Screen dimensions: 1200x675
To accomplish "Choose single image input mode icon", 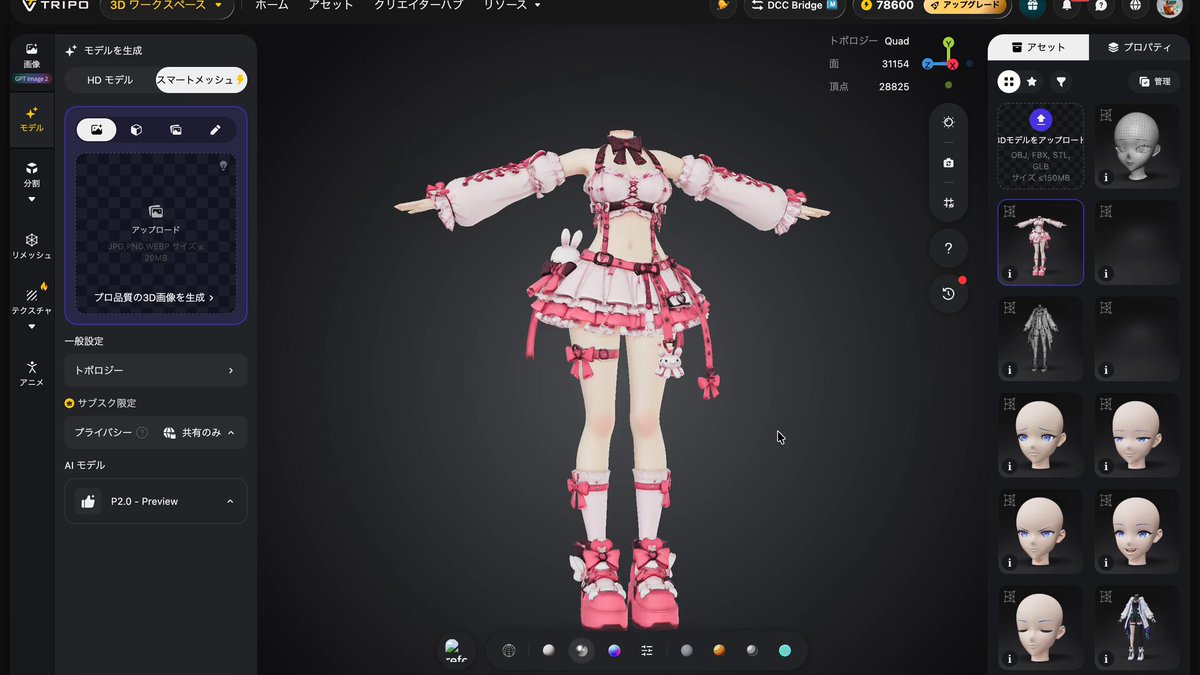I will point(97,129).
